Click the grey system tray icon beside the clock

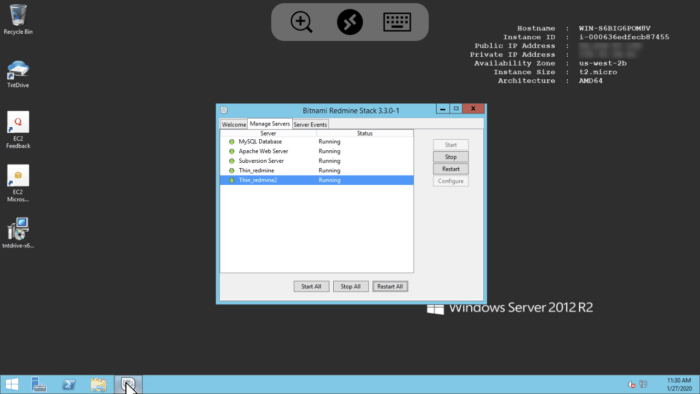tap(643, 384)
